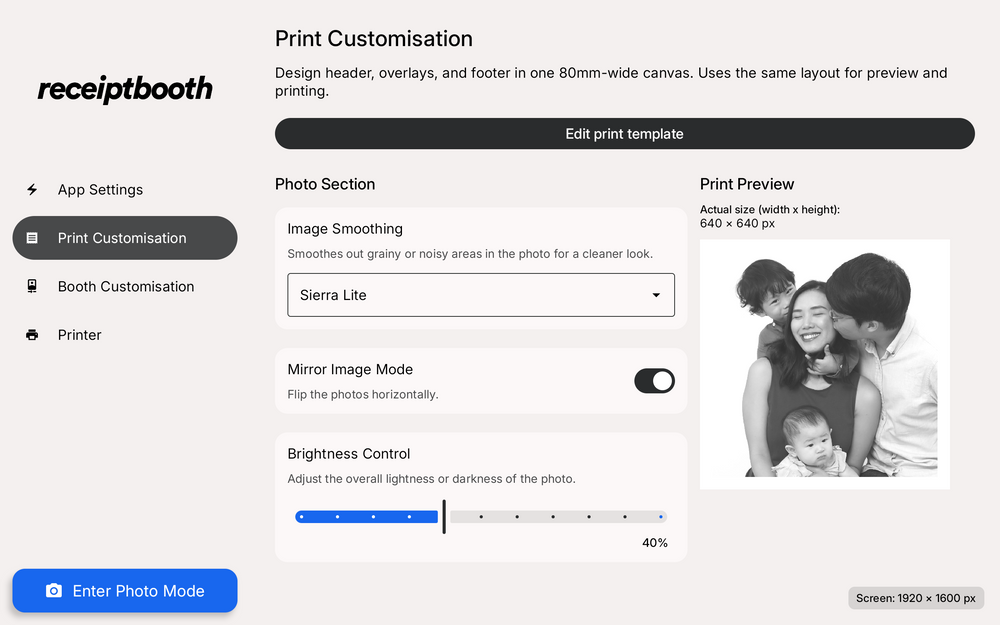Image resolution: width=1000 pixels, height=625 pixels.
Task: Select Print Customisation in sidebar
Action: tap(125, 238)
